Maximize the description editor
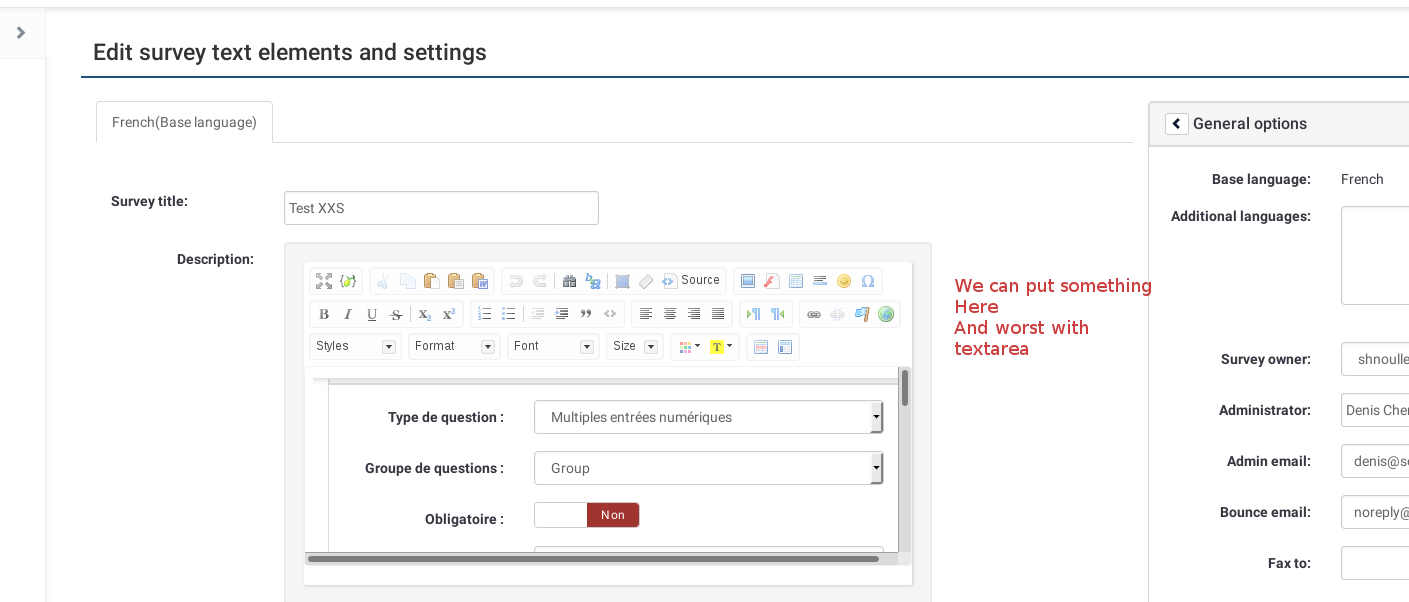 click(x=323, y=281)
